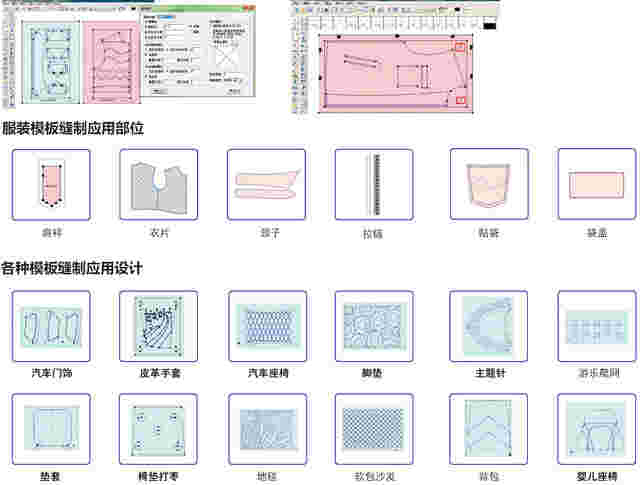Open the curved arc stitching design thumbnail
The width and height of the screenshot is (642, 485).
coord(488,326)
